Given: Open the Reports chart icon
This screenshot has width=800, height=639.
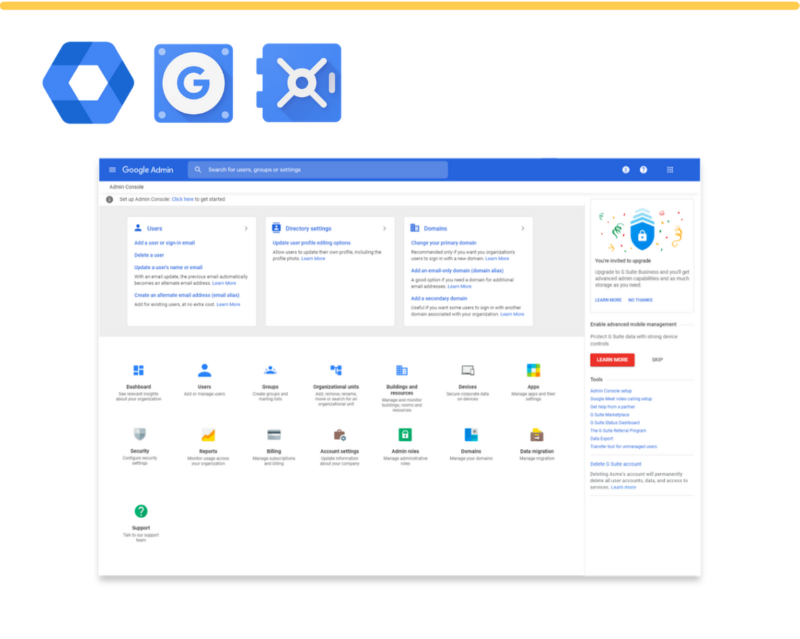Looking at the screenshot, I should (x=208, y=435).
